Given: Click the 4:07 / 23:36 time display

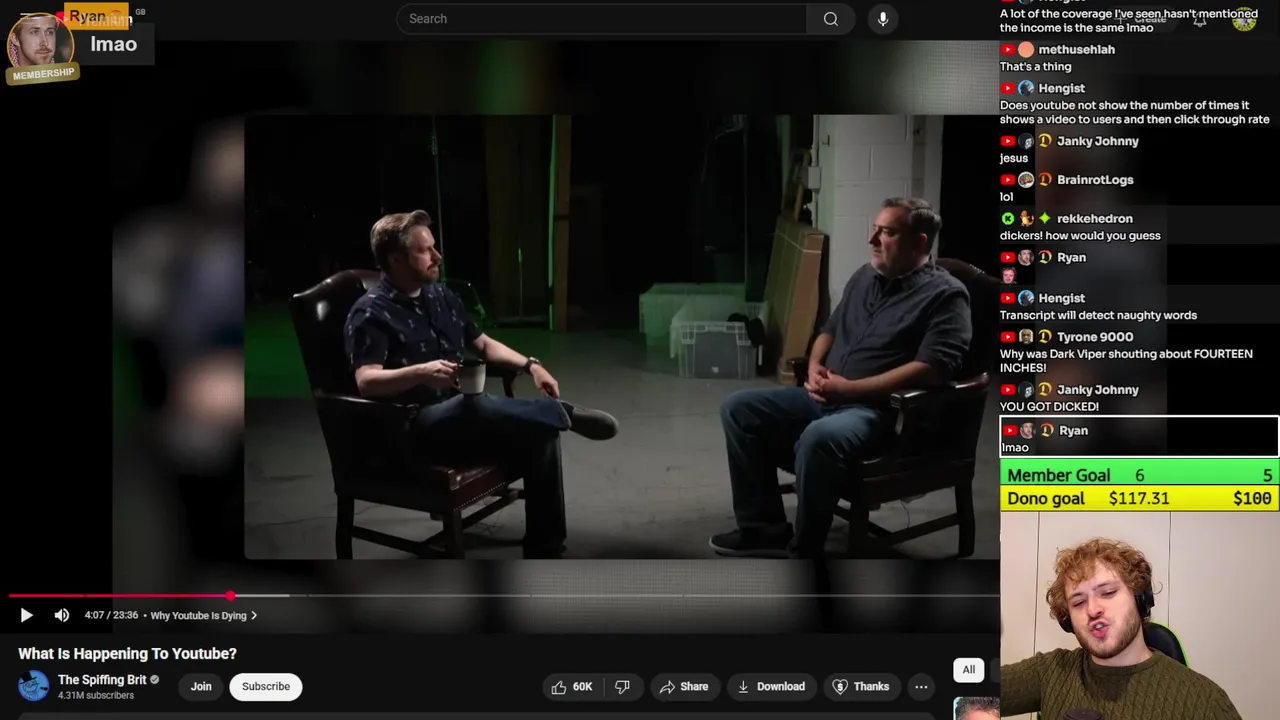Looking at the screenshot, I should tap(111, 616).
